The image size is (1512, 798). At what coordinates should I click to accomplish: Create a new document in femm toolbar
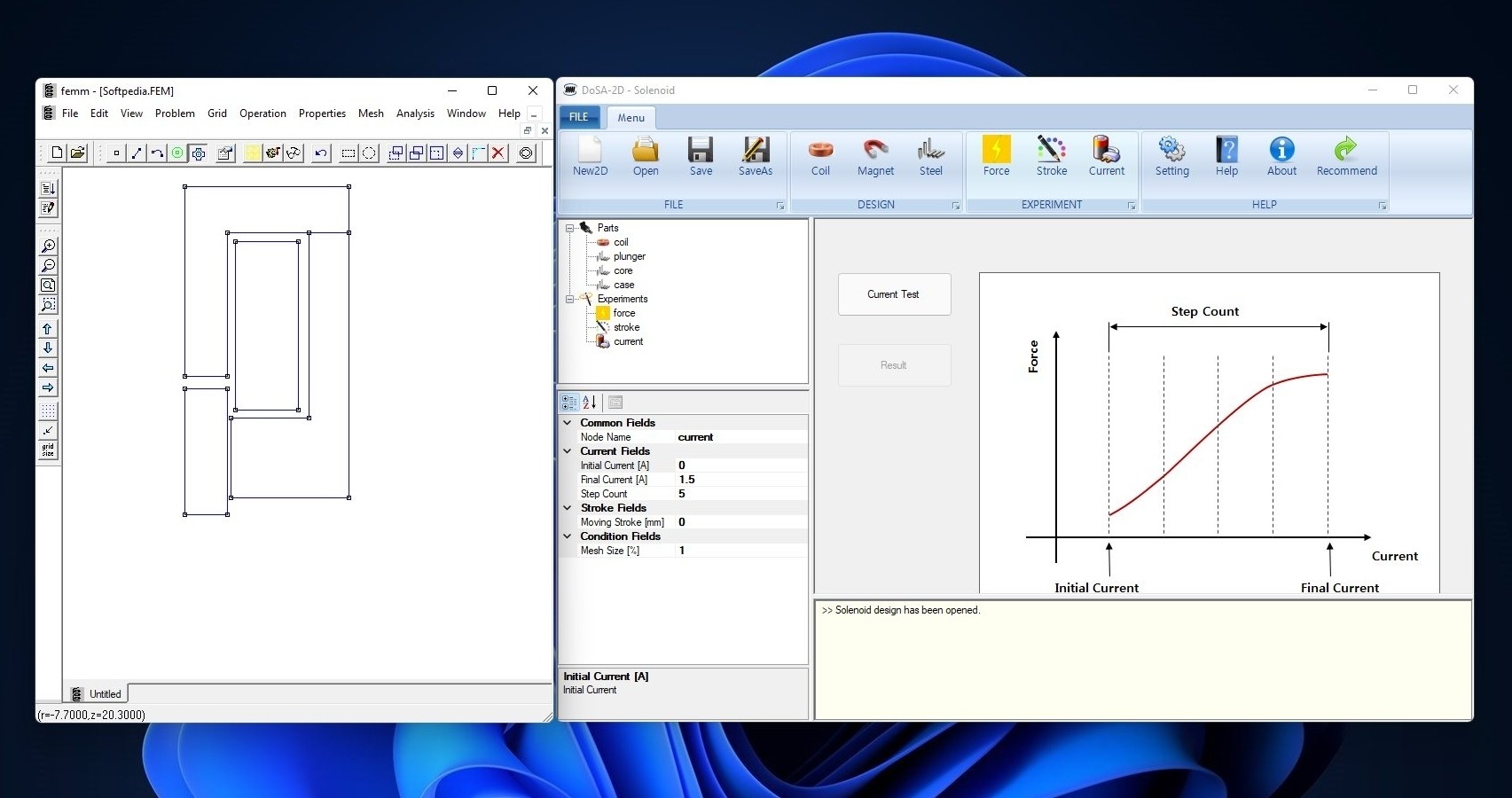pos(57,153)
